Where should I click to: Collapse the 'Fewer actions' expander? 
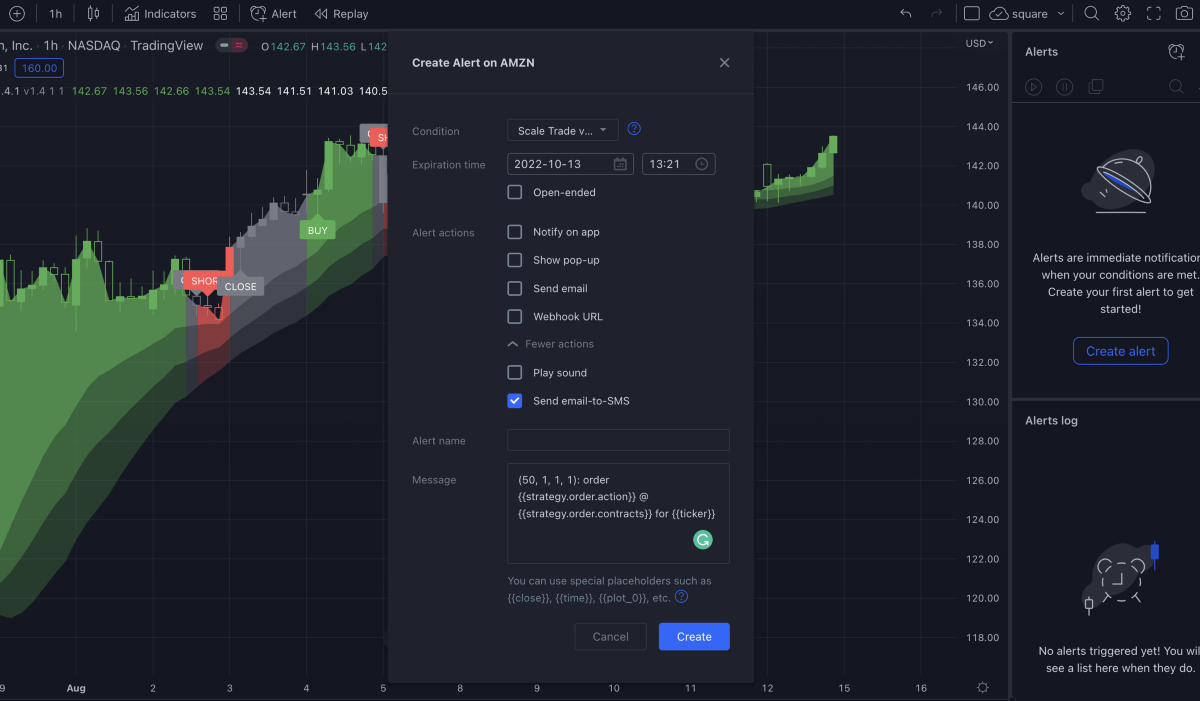point(551,344)
